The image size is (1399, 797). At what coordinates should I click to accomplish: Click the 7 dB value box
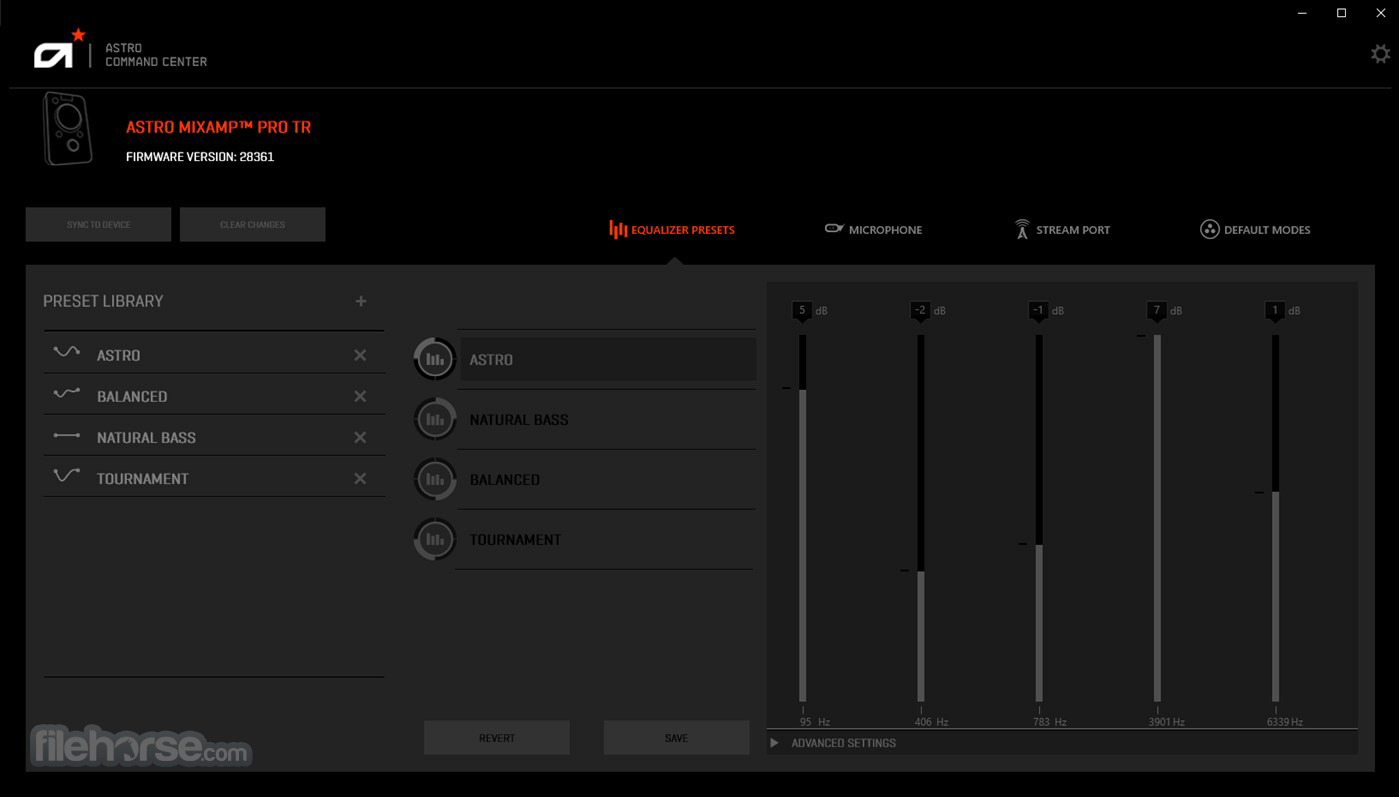pos(1156,311)
